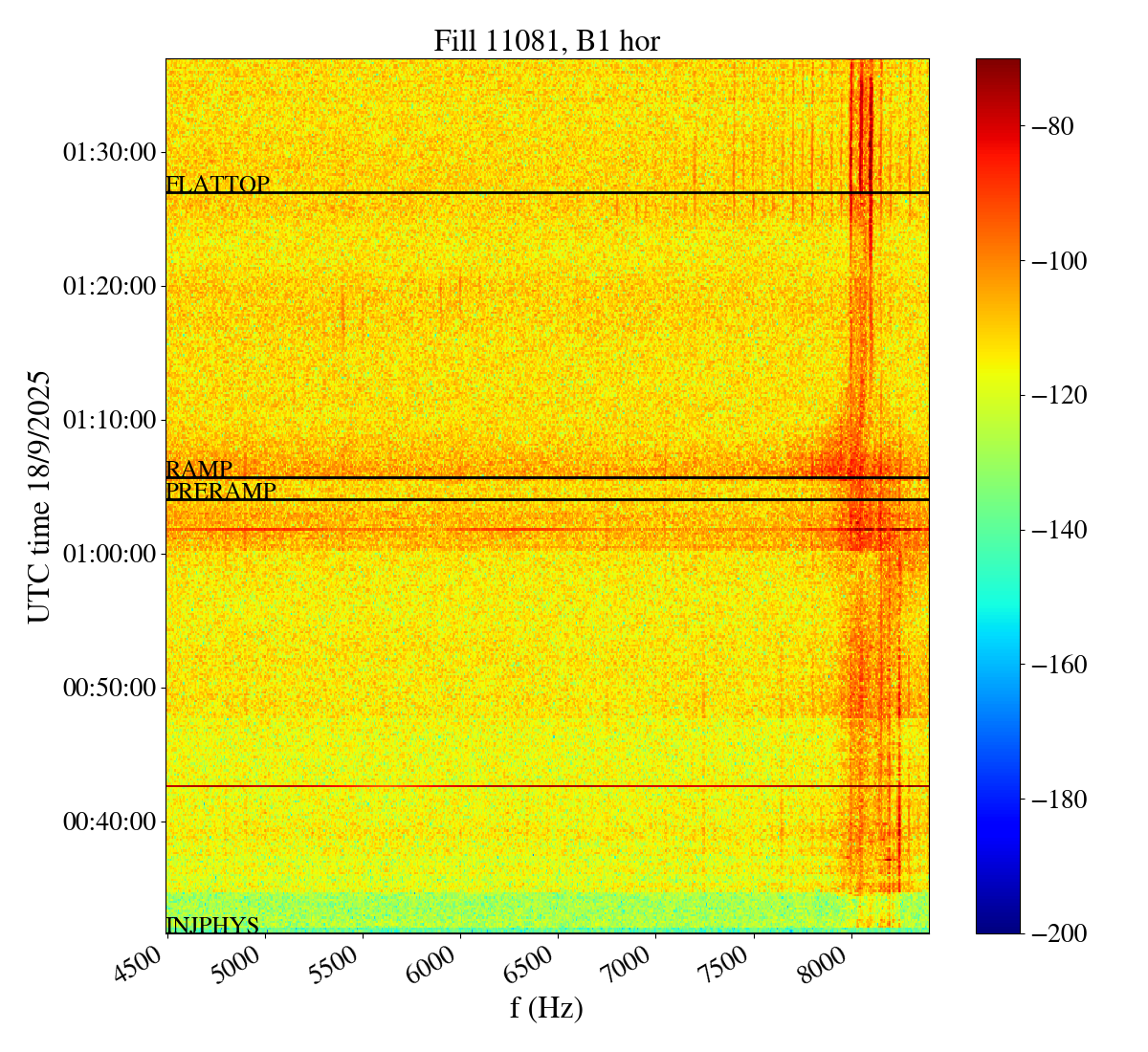Click the thin red horizontal line below 00:50:00
Image resolution: width=1148 pixels, height=1052 pixels.
click(x=546, y=786)
